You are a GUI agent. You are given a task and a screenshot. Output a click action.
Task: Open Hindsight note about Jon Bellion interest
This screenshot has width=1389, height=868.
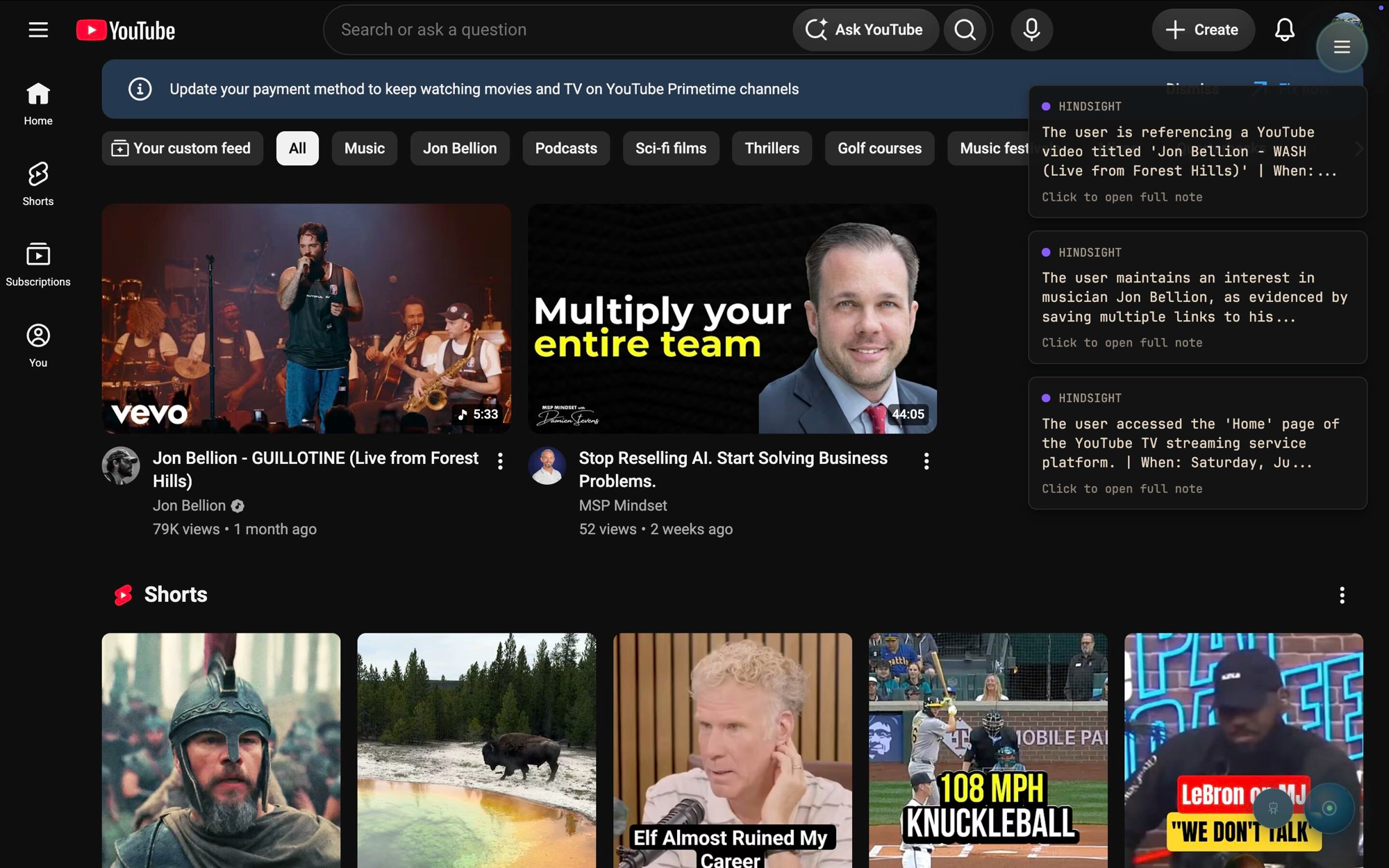pos(1197,297)
